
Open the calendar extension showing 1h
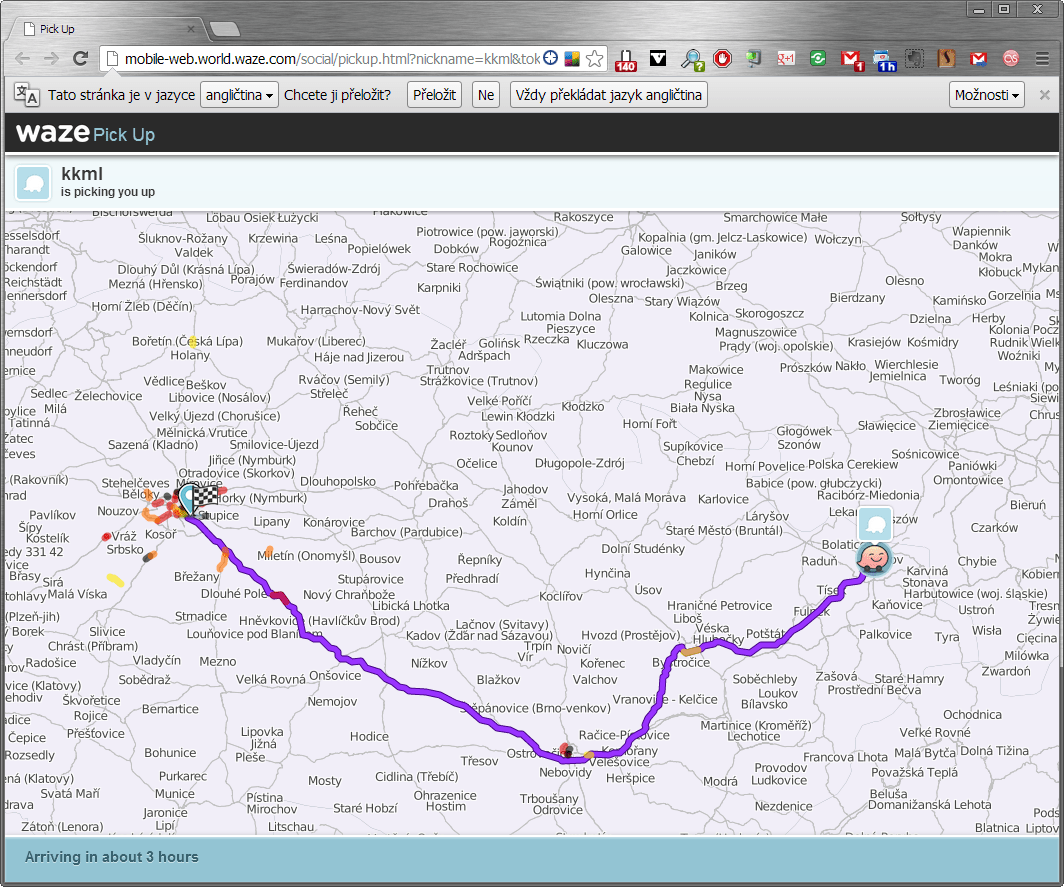pyautogui.click(x=884, y=60)
